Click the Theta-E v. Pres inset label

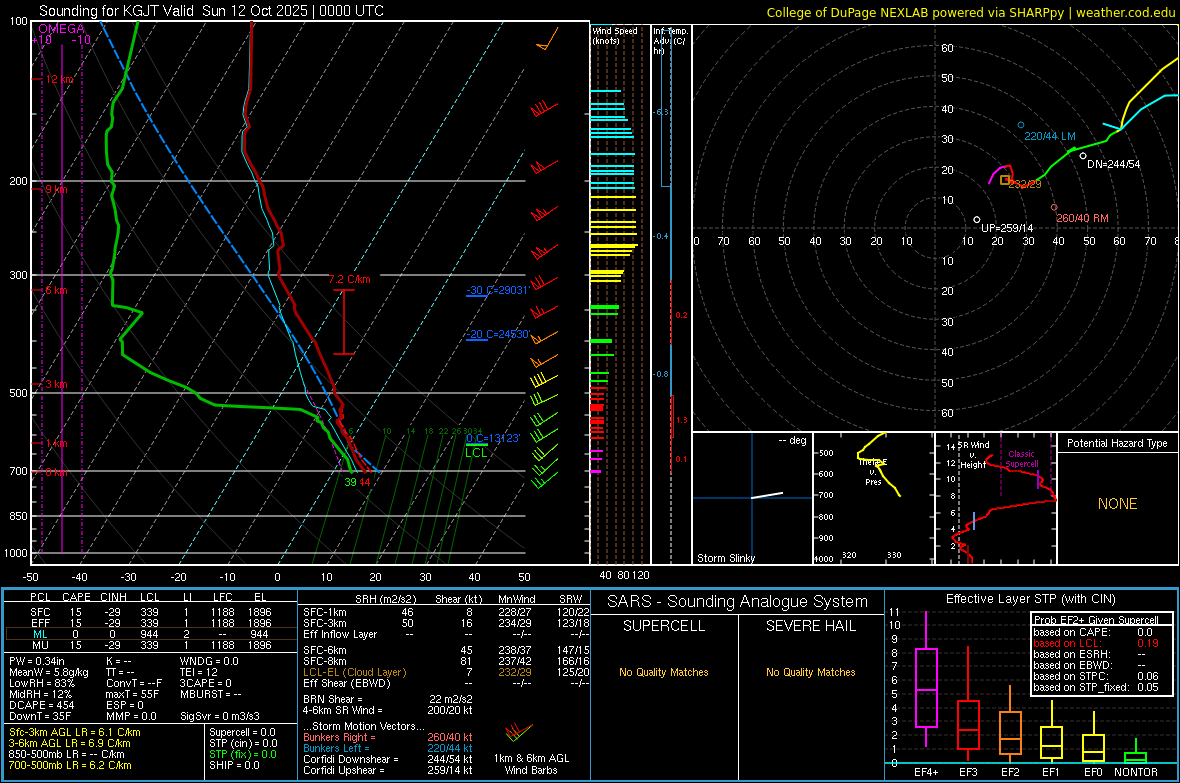tap(873, 472)
